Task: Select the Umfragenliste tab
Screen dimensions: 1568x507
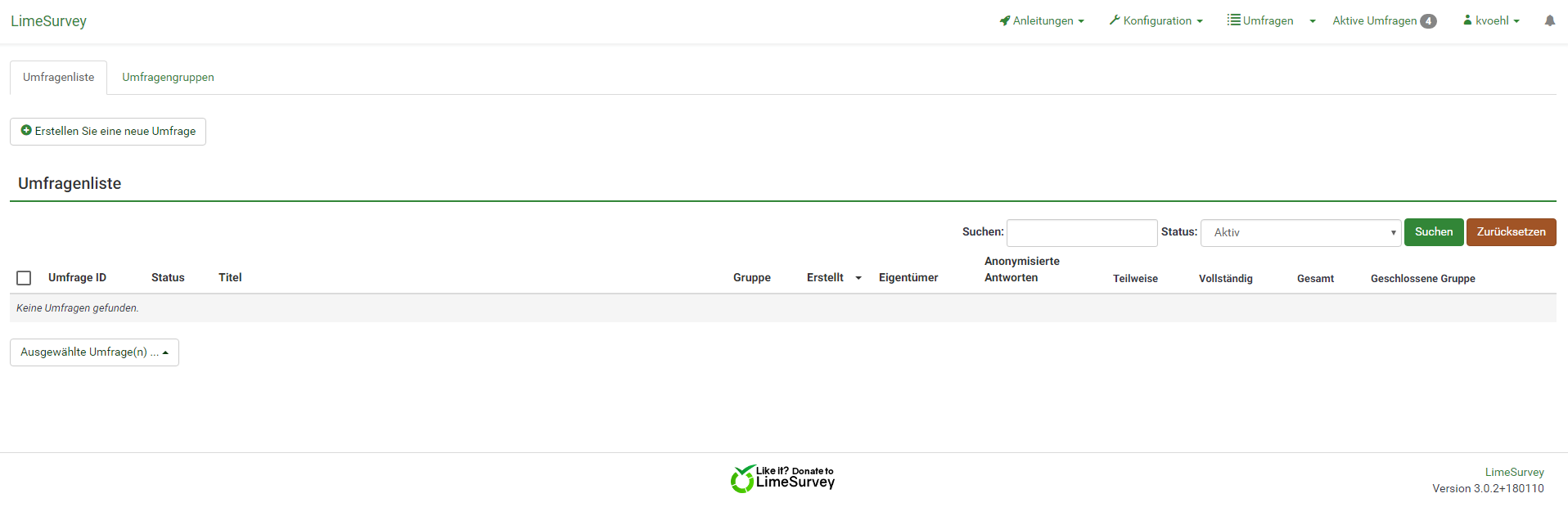Action: [x=58, y=78]
